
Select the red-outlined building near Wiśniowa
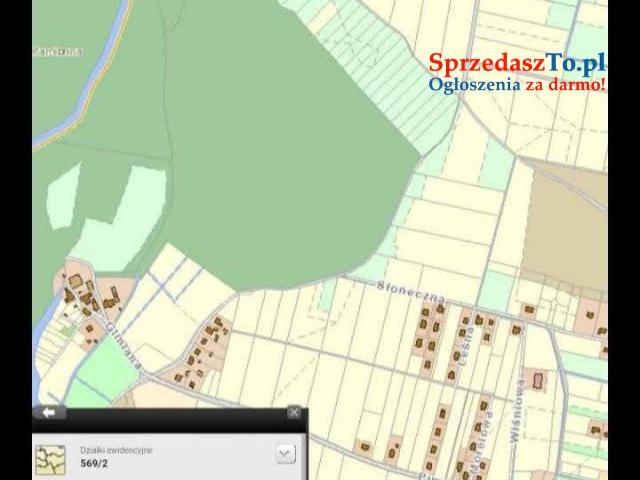point(539,380)
